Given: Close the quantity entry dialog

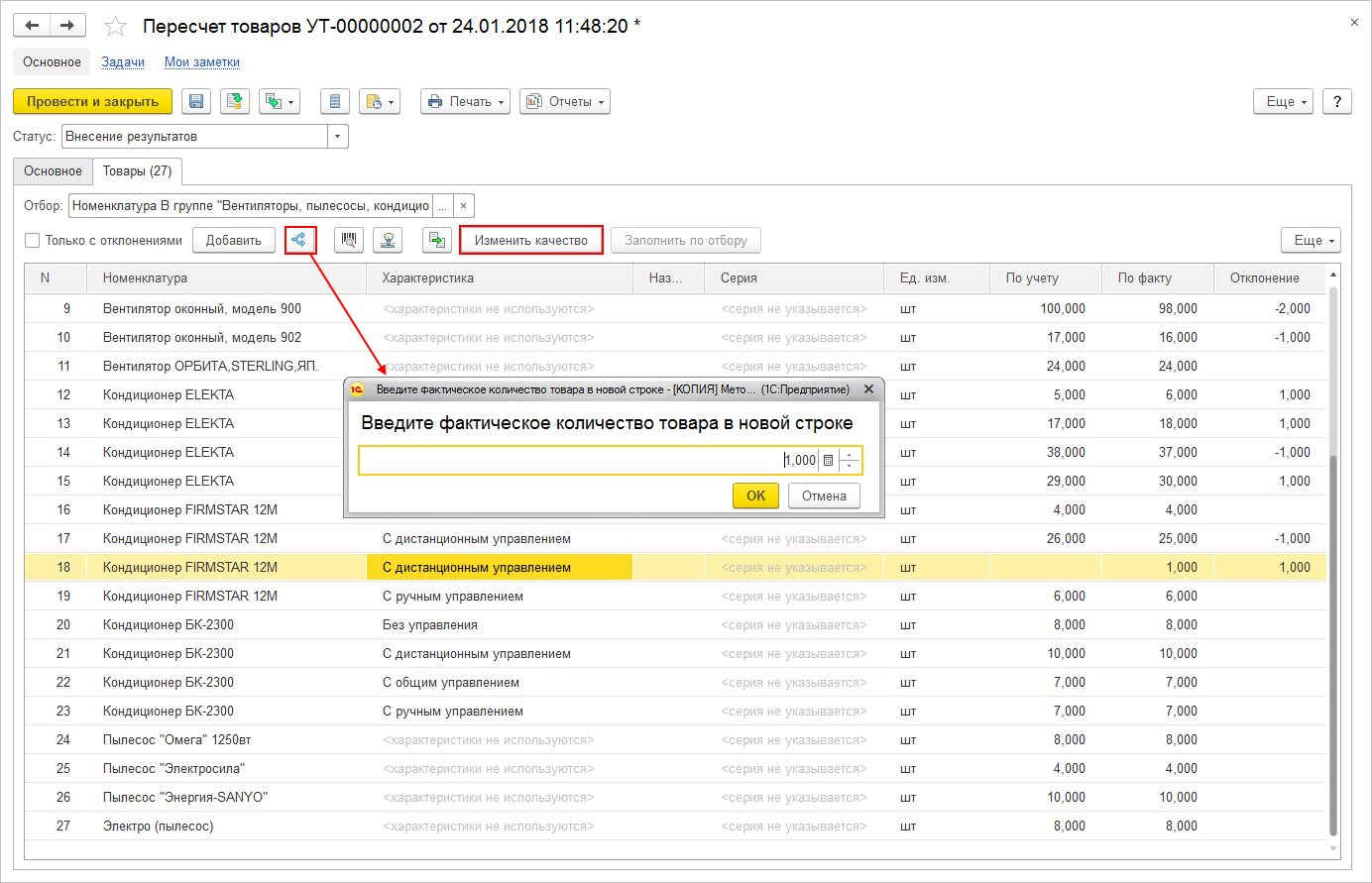Looking at the screenshot, I should tap(869, 389).
